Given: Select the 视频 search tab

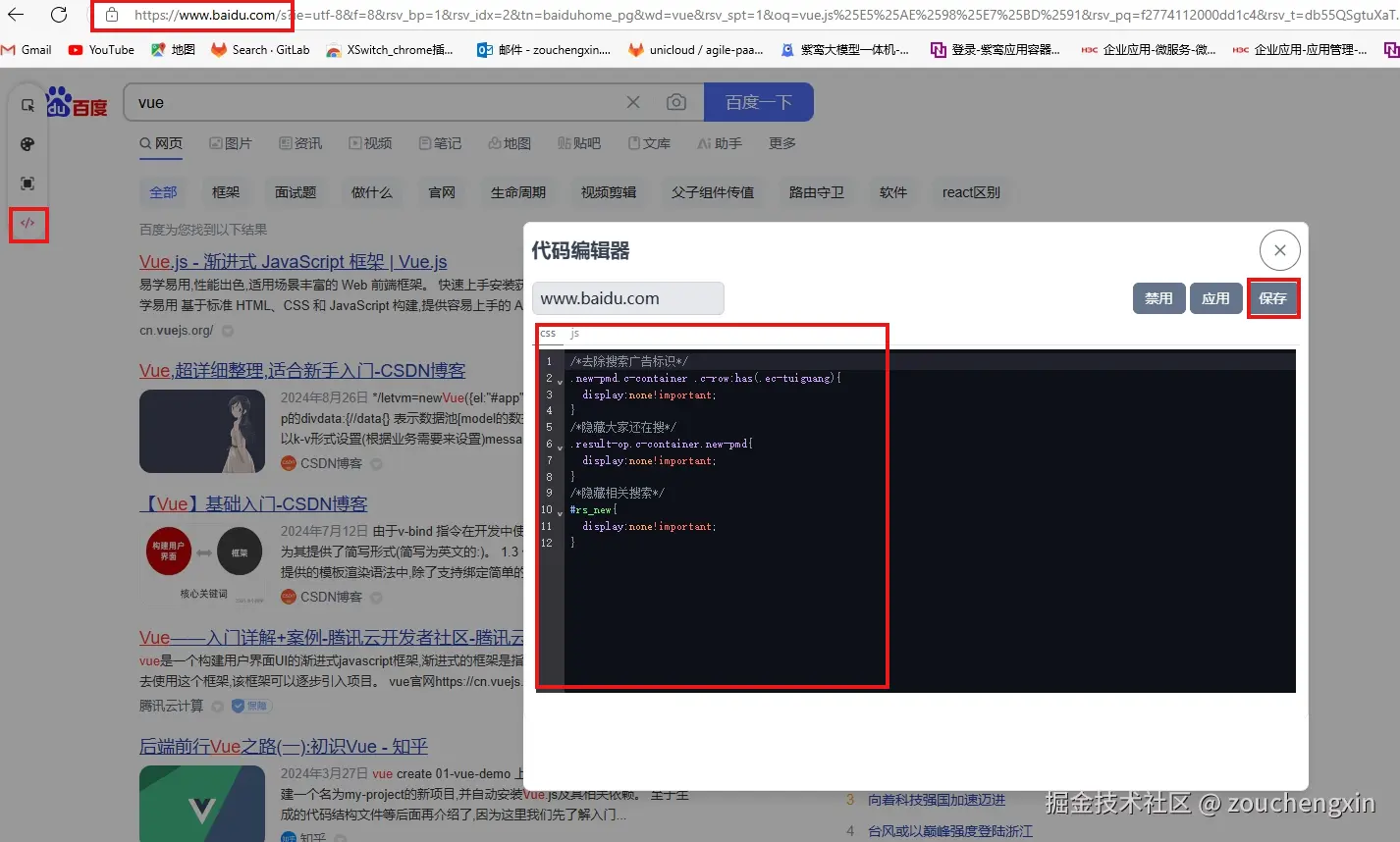Looking at the screenshot, I should [x=370, y=143].
